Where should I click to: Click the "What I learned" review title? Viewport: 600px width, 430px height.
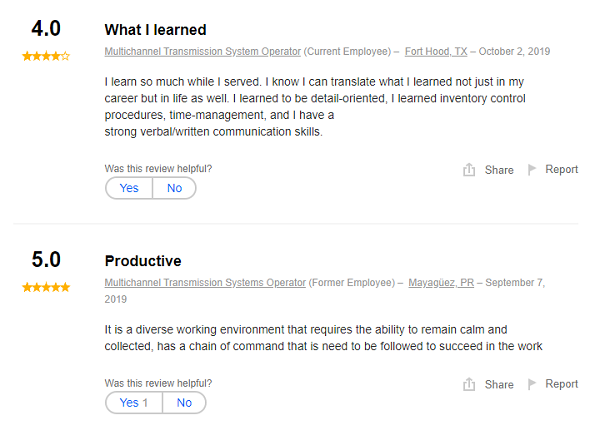point(155,30)
